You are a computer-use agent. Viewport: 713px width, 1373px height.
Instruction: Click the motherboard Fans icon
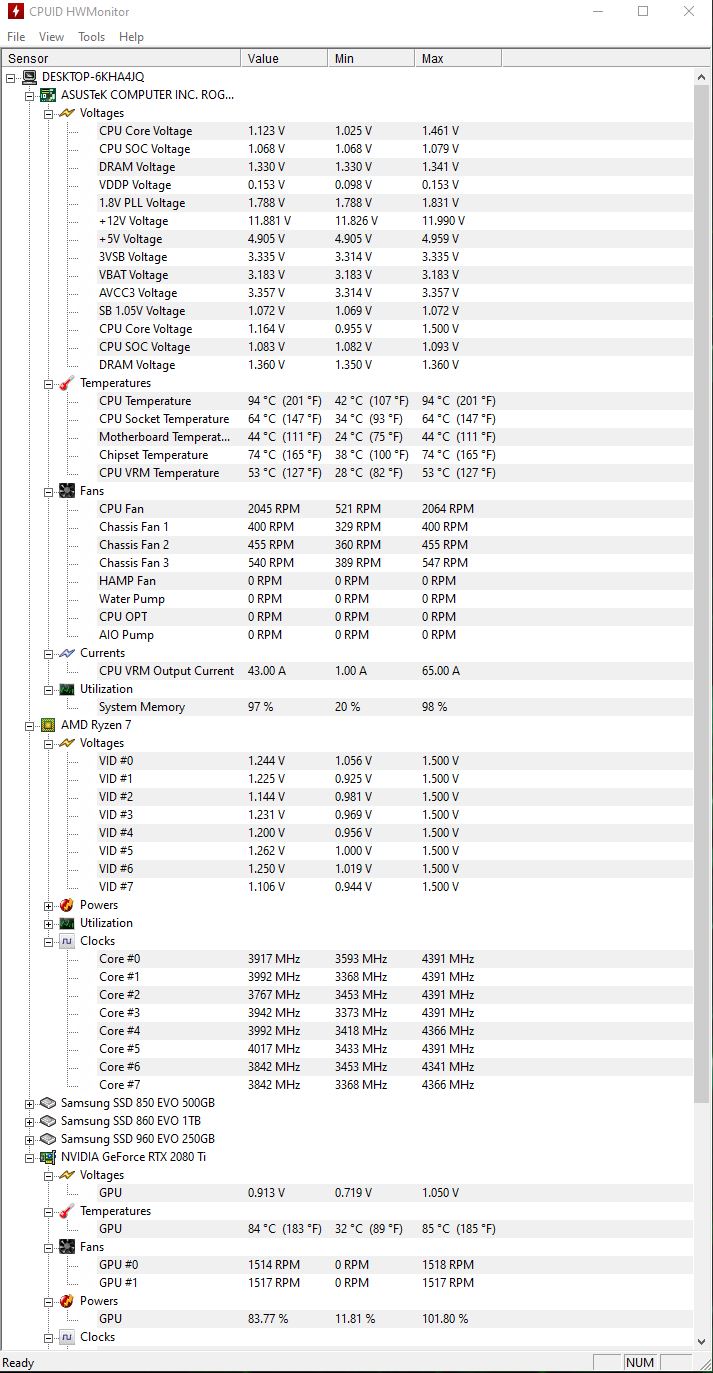pyautogui.click(x=67, y=491)
